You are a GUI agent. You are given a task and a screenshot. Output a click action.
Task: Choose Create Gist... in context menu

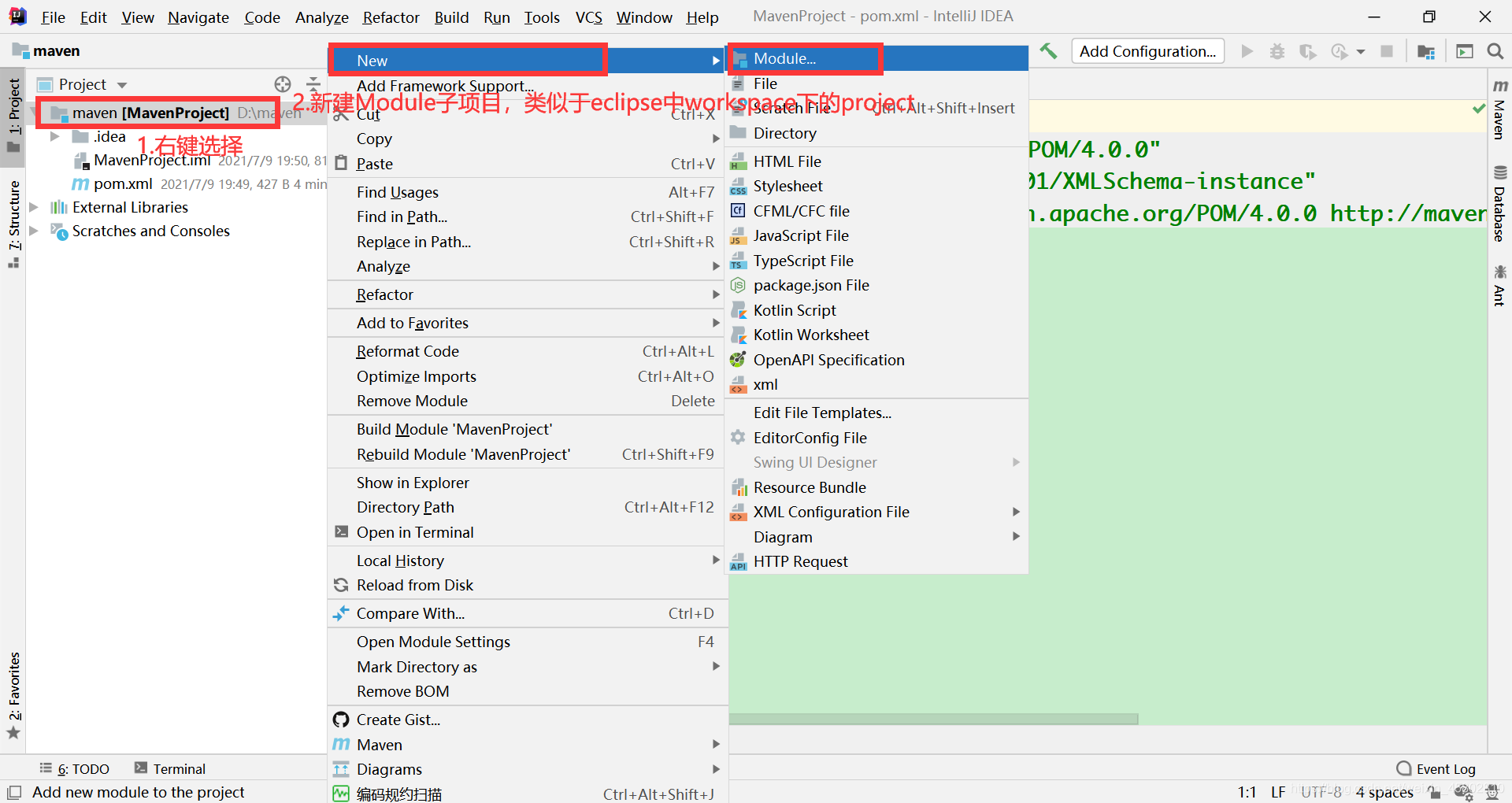click(526, 720)
